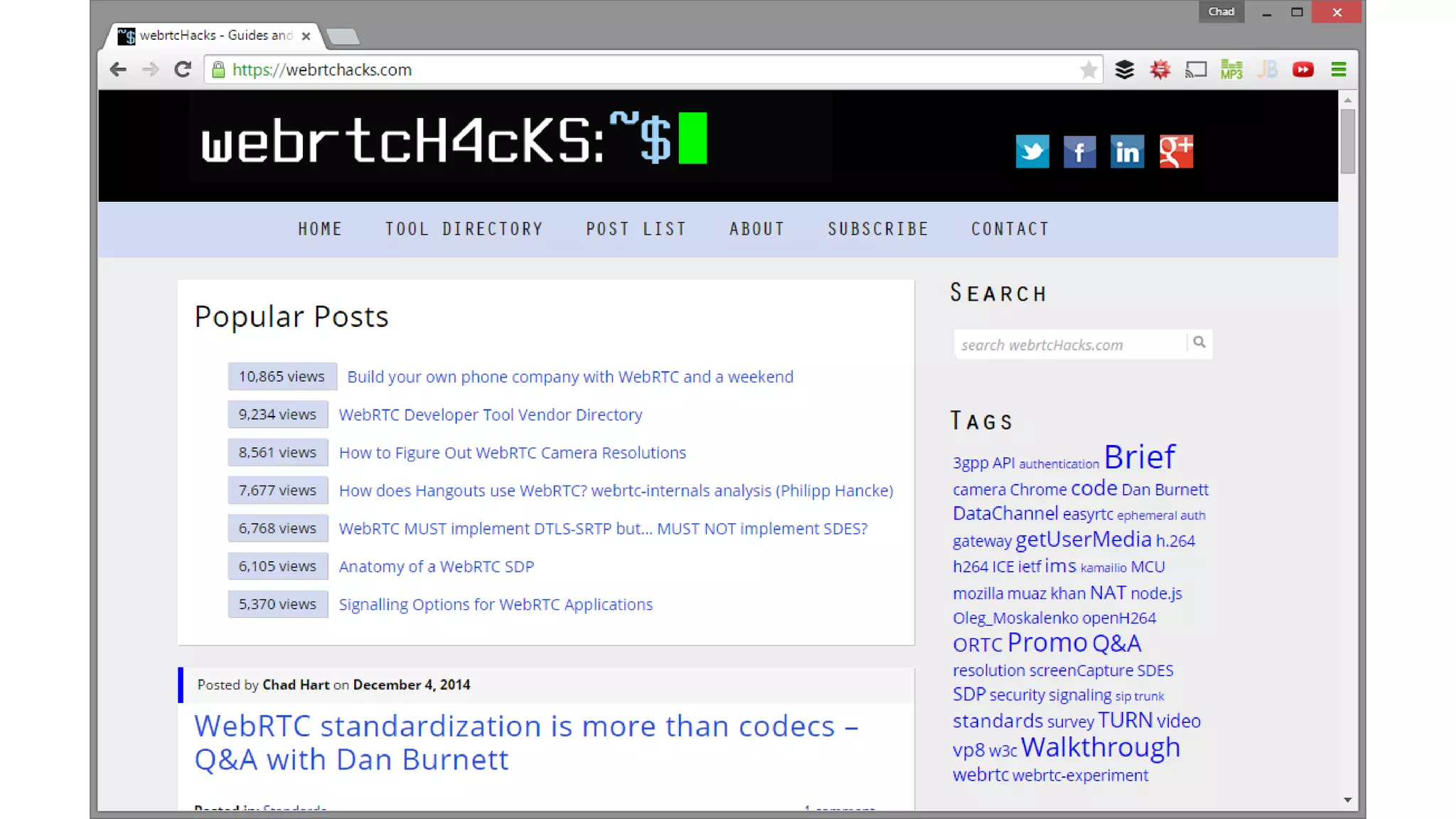The height and width of the screenshot is (819, 1456).
Task: Click the address bar URL field
Action: pos(653,70)
